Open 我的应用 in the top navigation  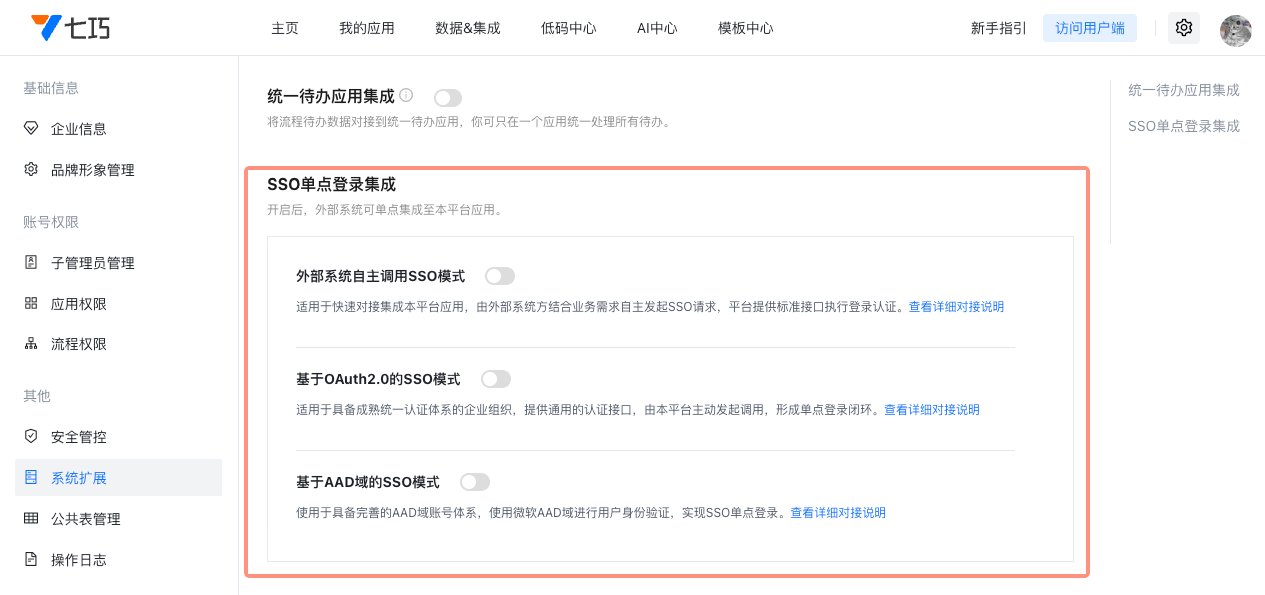pyautogui.click(x=367, y=28)
